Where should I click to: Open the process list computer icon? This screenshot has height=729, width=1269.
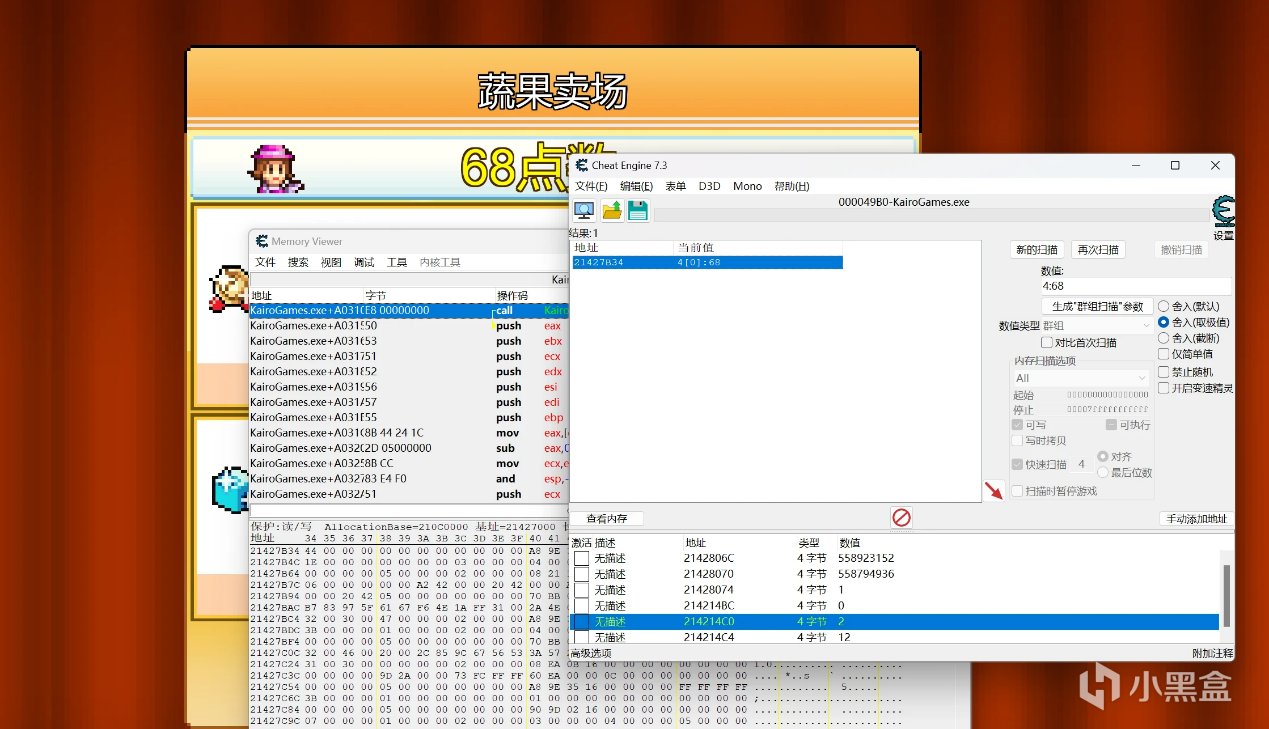(584, 210)
